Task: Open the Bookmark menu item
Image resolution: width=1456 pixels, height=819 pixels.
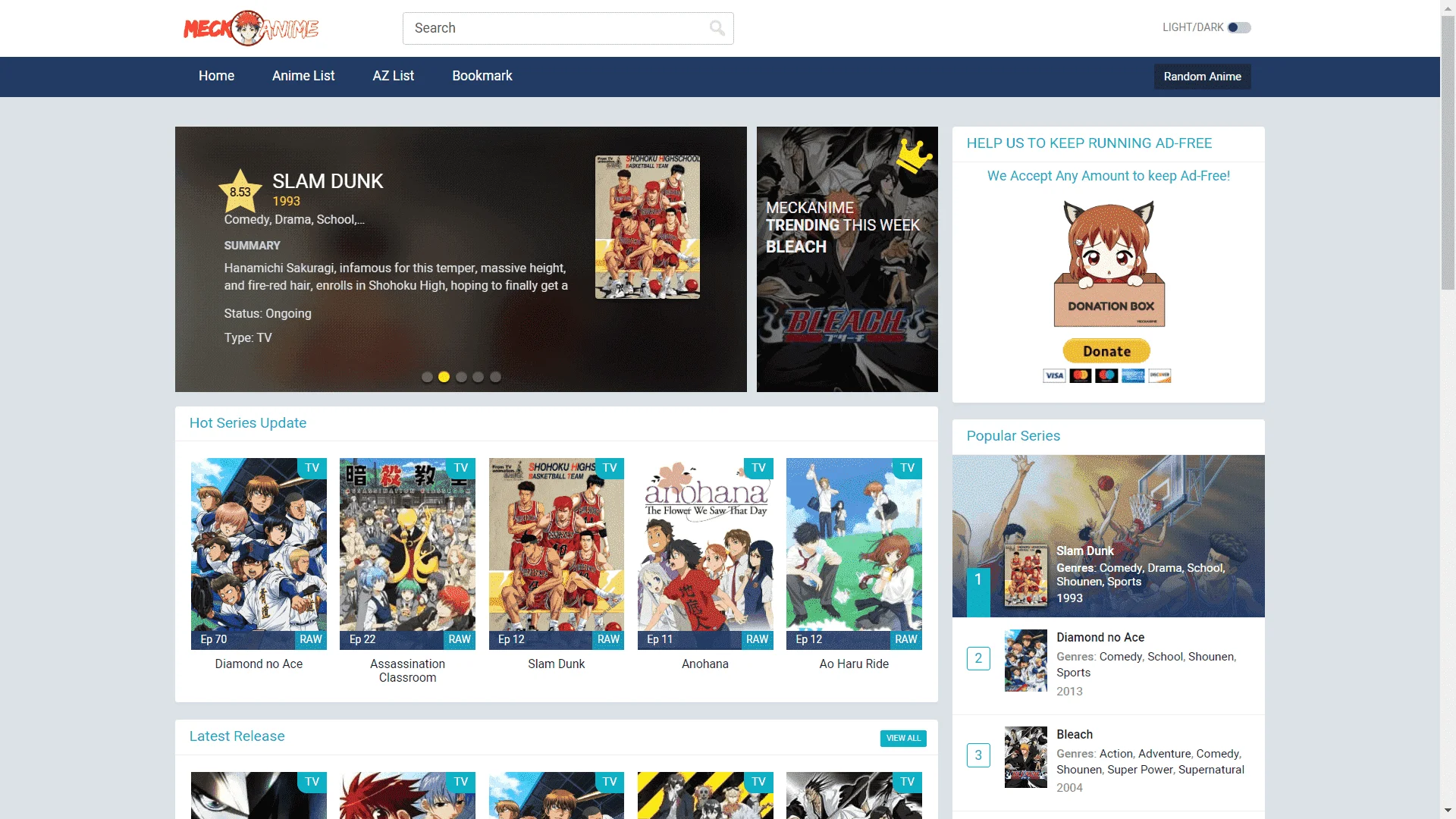Action: click(482, 76)
